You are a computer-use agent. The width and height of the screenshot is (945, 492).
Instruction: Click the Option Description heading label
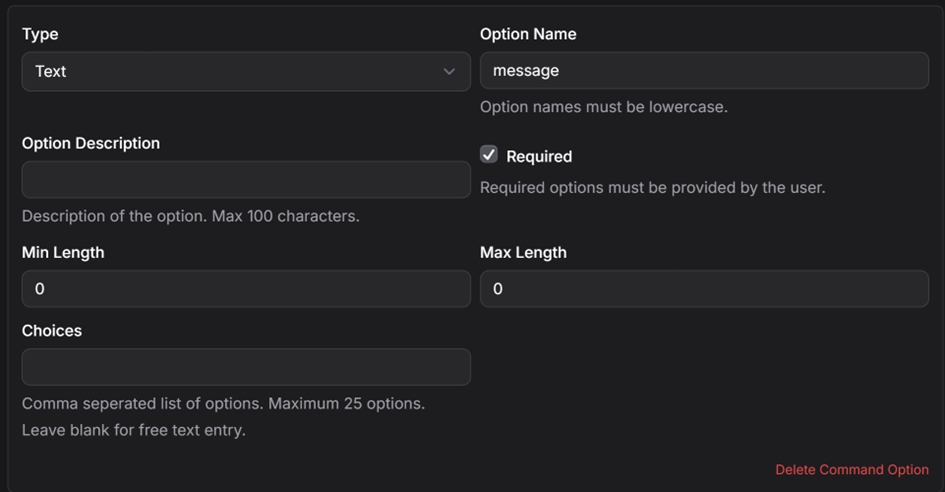click(x=91, y=143)
